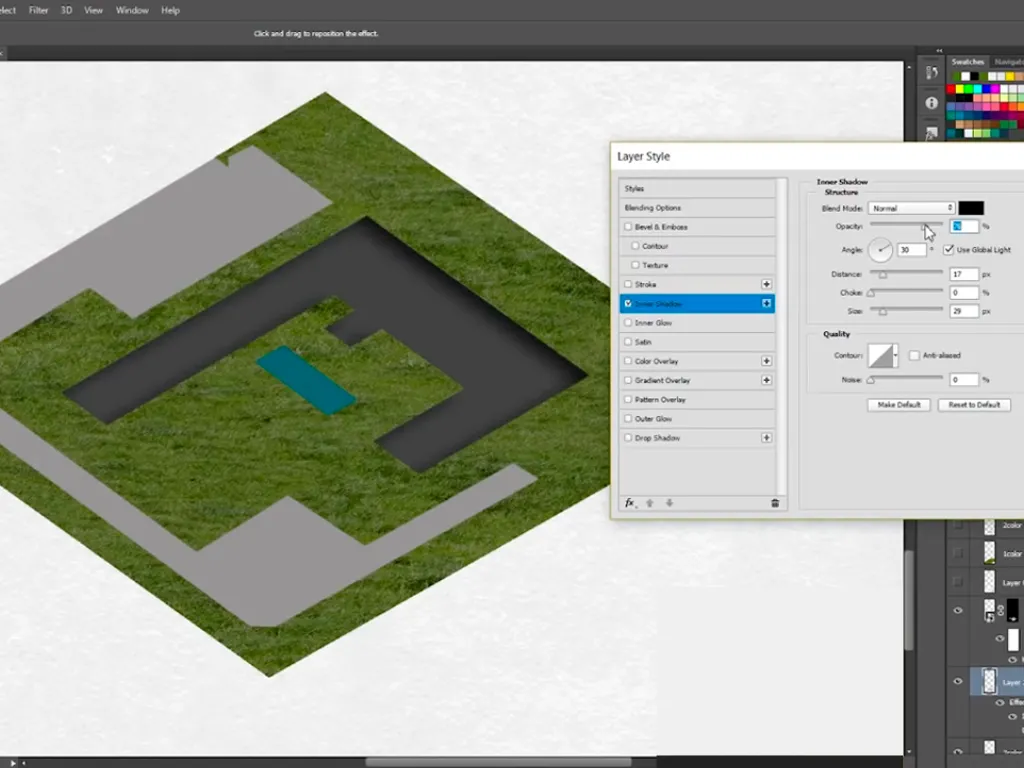Open the black shadow color swatch
The width and height of the screenshot is (1024, 768).
pos(971,208)
